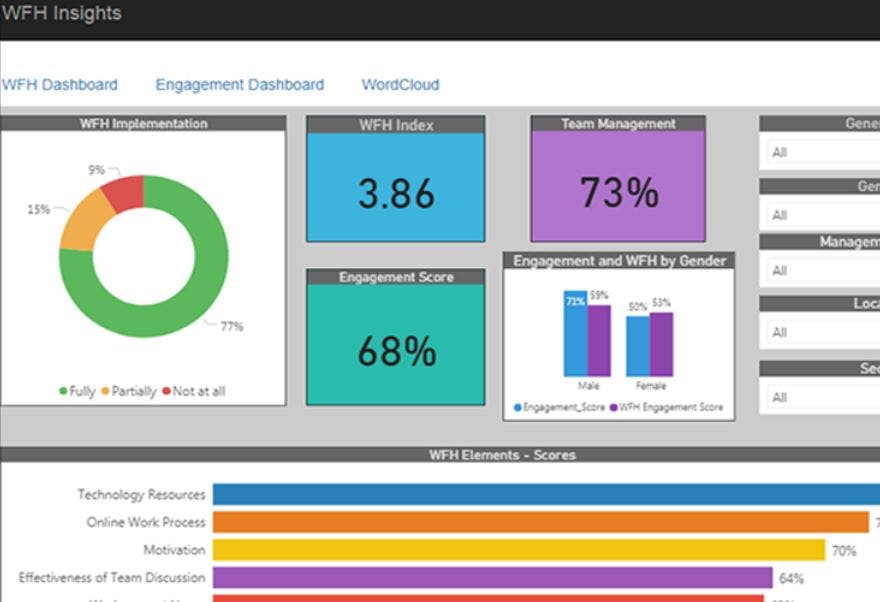The width and height of the screenshot is (880, 602).
Task: Select the purple WFH Engagement Score legend marker
Action: point(613,407)
